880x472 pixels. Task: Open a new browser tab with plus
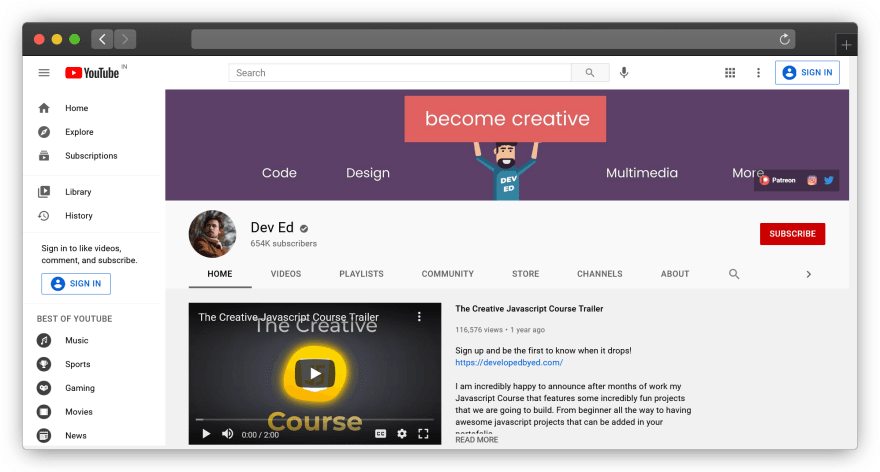pyautogui.click(x=846, y=44)
